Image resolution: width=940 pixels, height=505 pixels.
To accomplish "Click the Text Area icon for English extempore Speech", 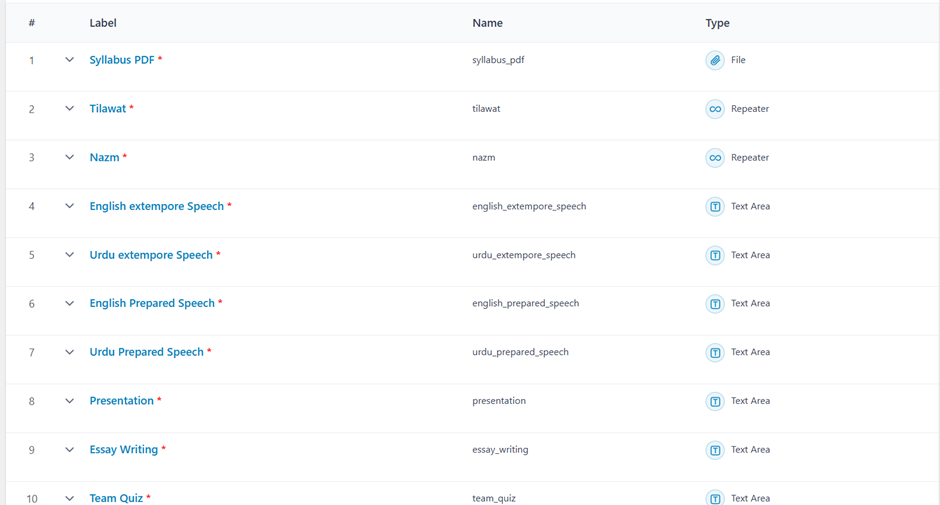I will click(714, 207).
